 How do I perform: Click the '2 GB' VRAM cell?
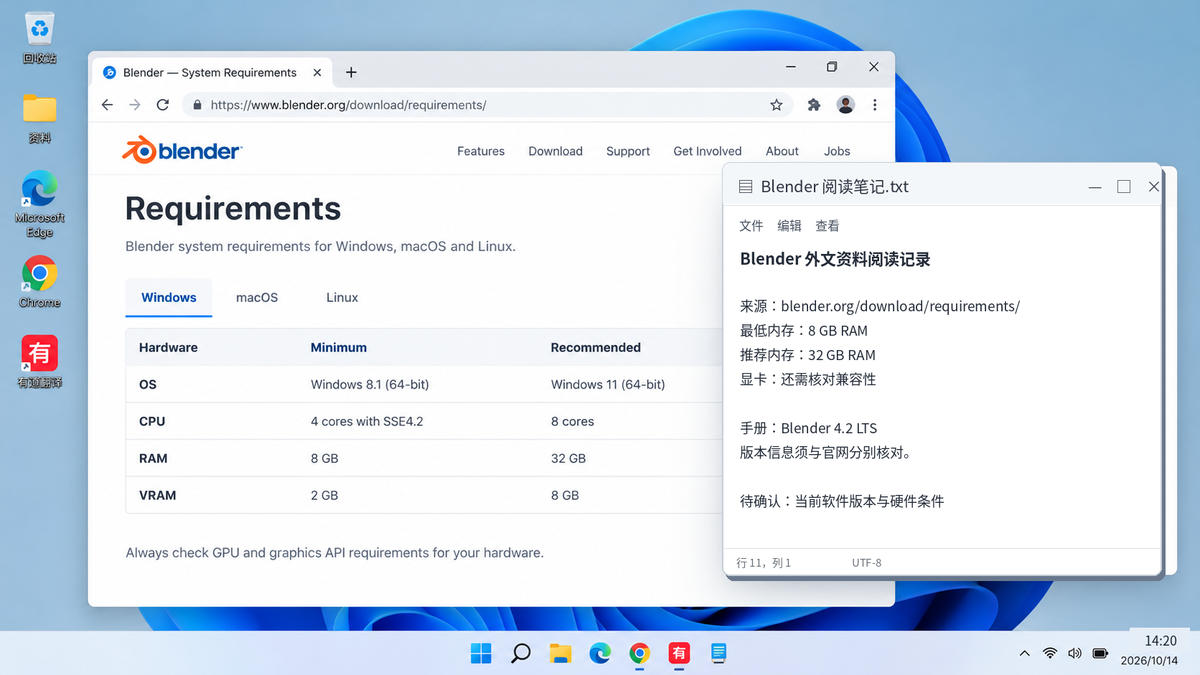click(x=324, y=495)
